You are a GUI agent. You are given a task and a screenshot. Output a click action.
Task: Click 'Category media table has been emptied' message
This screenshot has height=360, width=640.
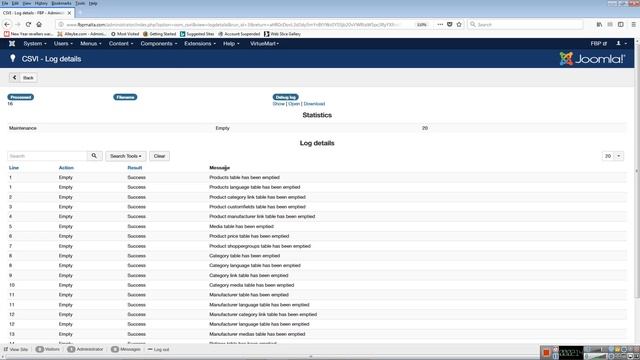point(251,285)
